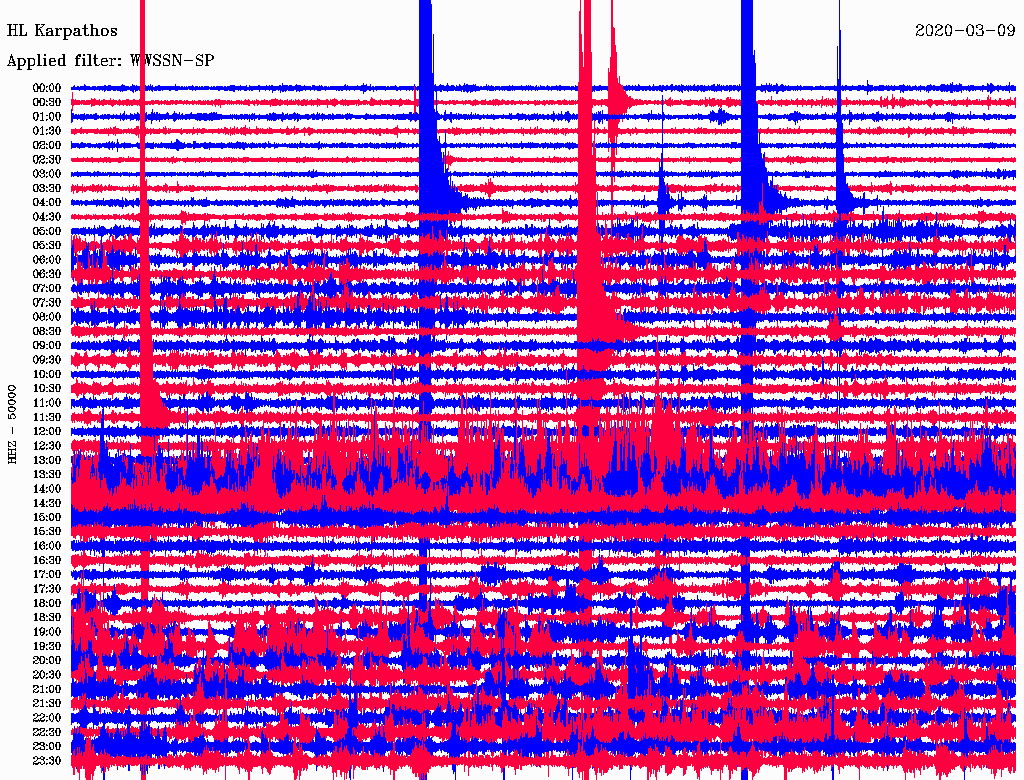1024x780 pixels.
Task: Pick the 13:30 time label
Action: pos(47,474)
